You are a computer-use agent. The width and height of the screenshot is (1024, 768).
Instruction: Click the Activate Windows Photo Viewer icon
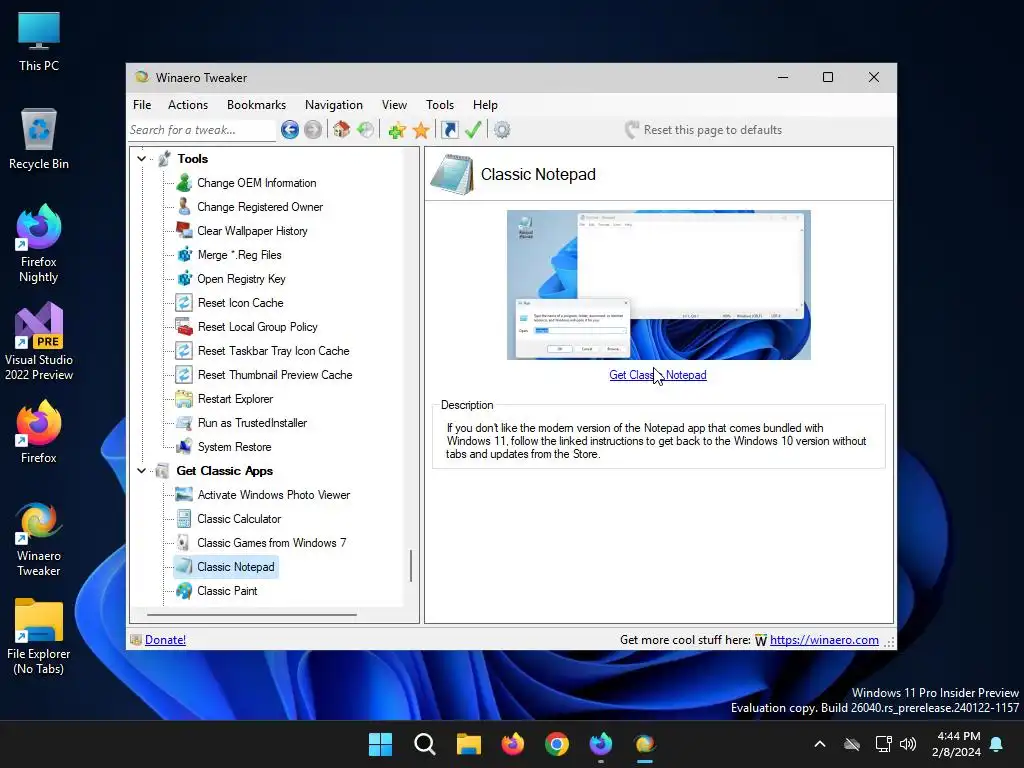pos(184,495)
